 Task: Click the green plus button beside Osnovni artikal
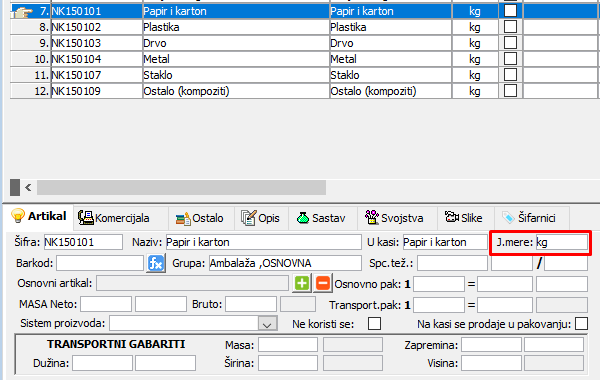[x=302, y=284]
